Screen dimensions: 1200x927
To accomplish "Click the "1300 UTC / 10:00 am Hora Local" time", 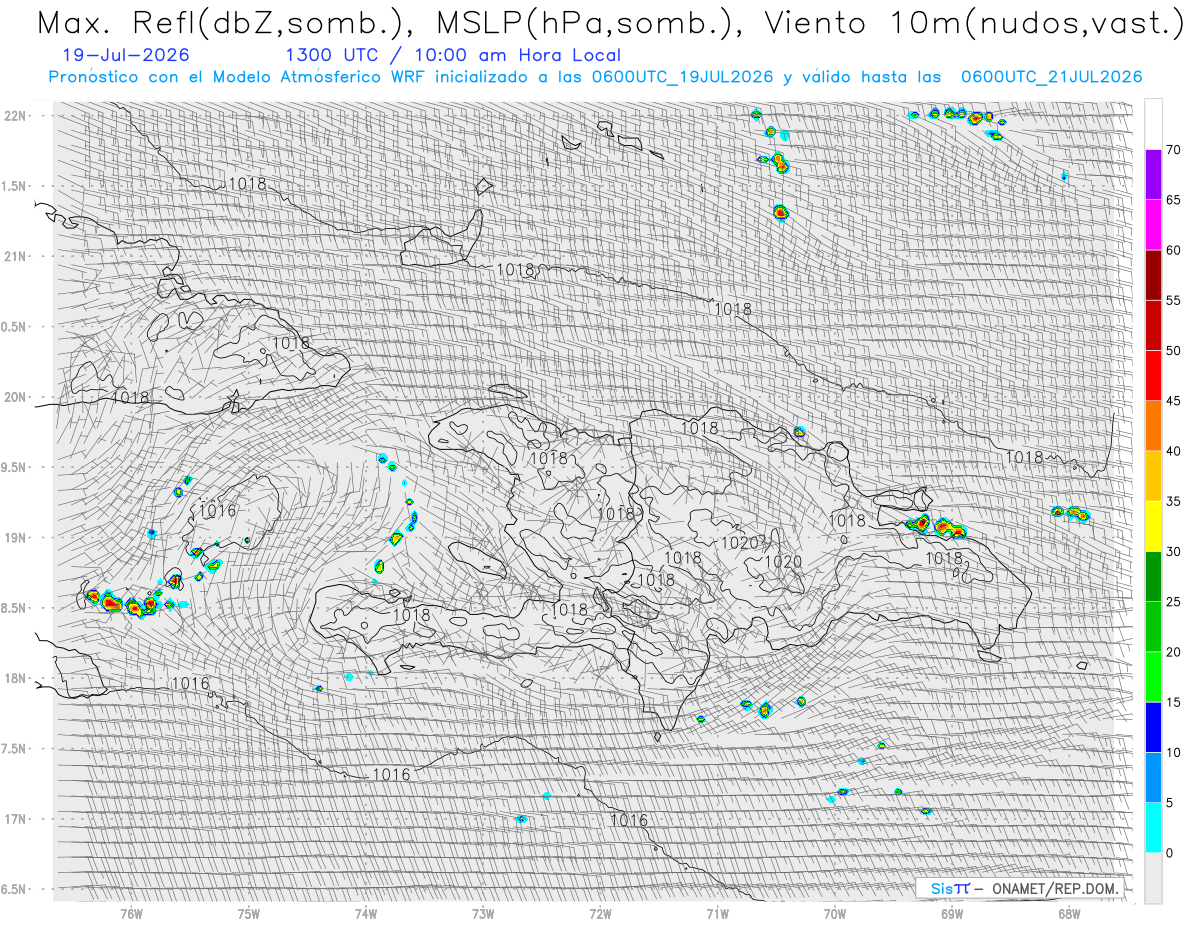I will [452, 56].
